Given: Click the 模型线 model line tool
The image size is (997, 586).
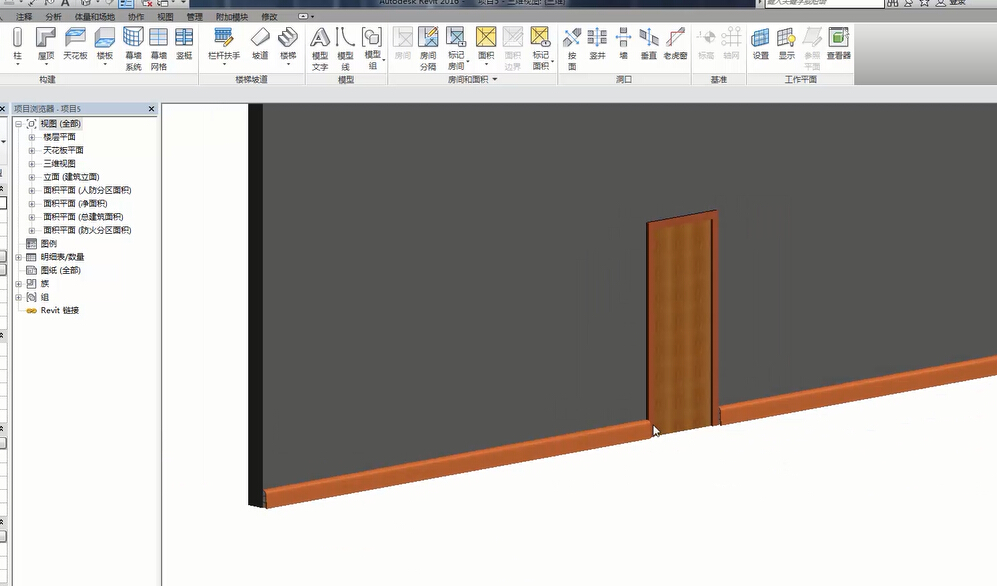Looking at the screenshot, I should click(345, 48).
